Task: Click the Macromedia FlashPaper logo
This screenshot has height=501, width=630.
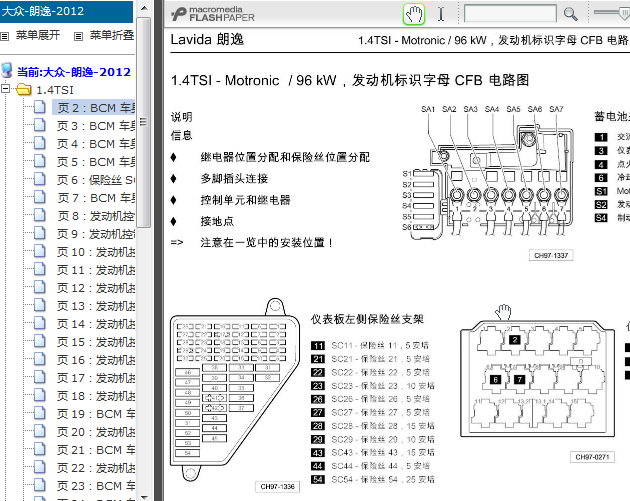Action: point(213,14)
